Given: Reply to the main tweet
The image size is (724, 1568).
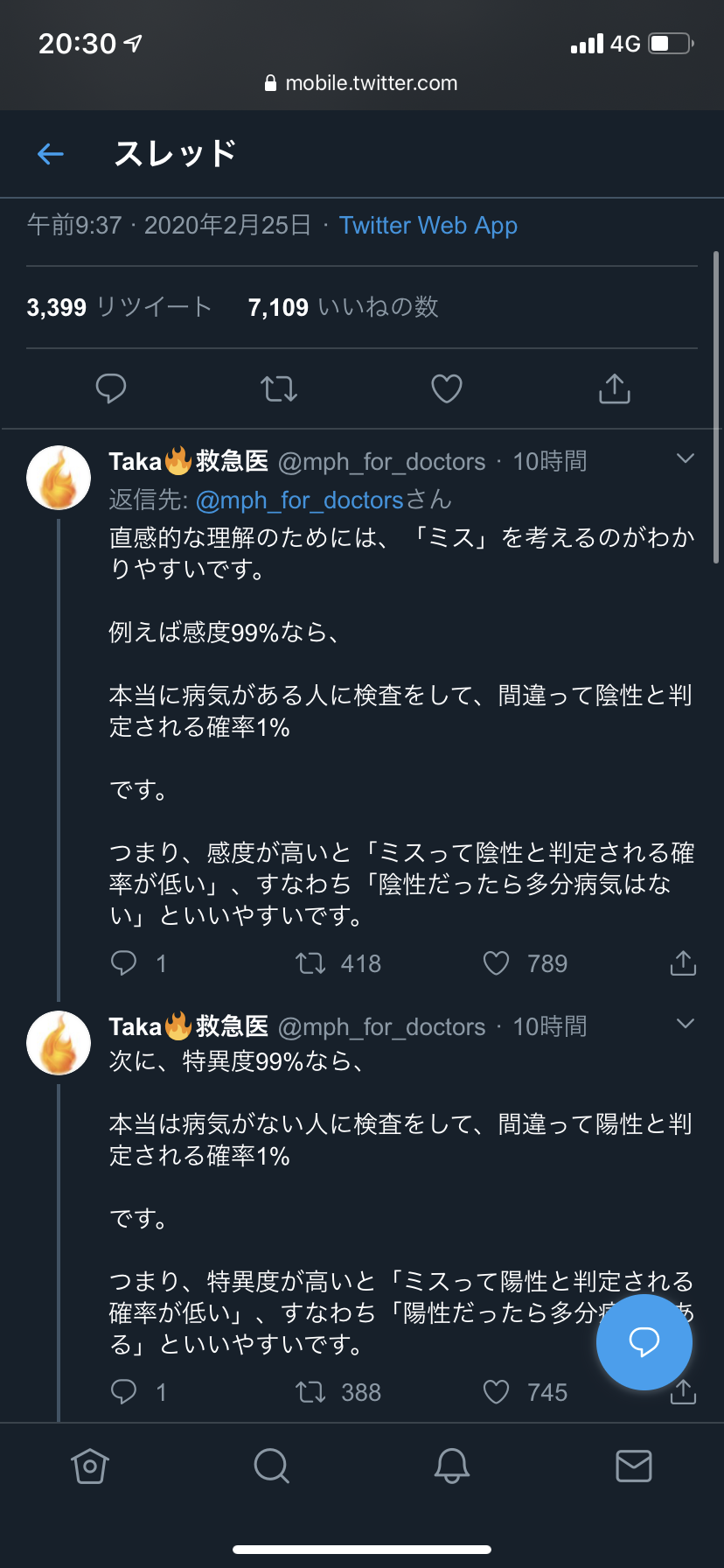Looking at the screenshot, I should click(111, 388).
